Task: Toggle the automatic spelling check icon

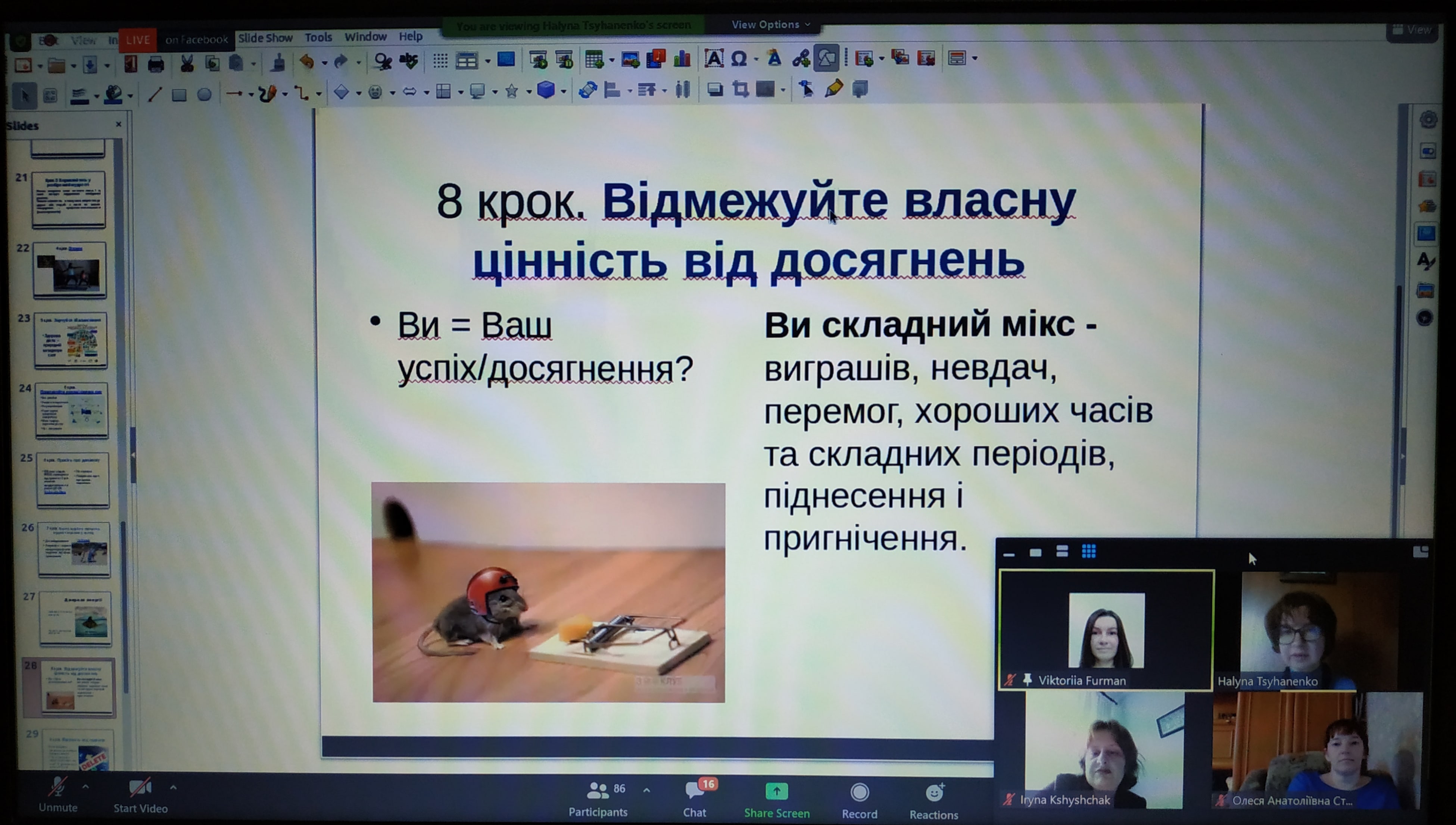Action: tap(409, 60)
